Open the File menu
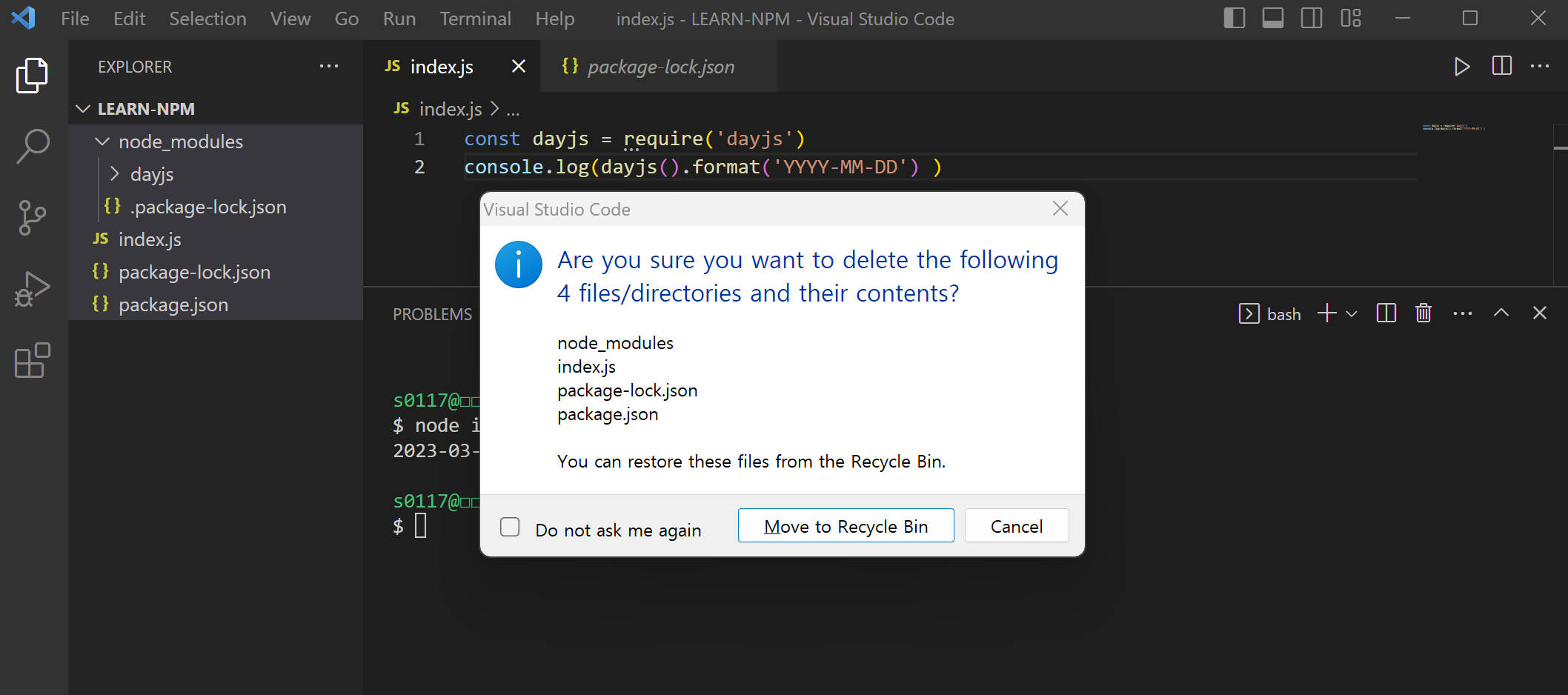 point(75,19)
